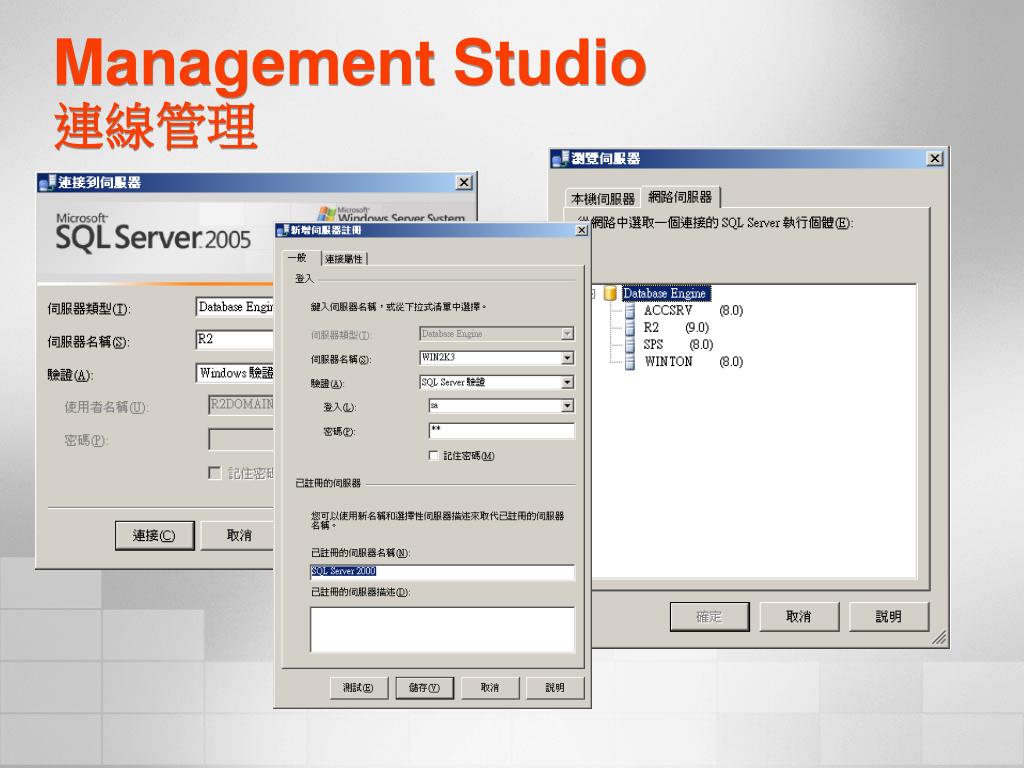Click the server icon beside SPS

630,345
